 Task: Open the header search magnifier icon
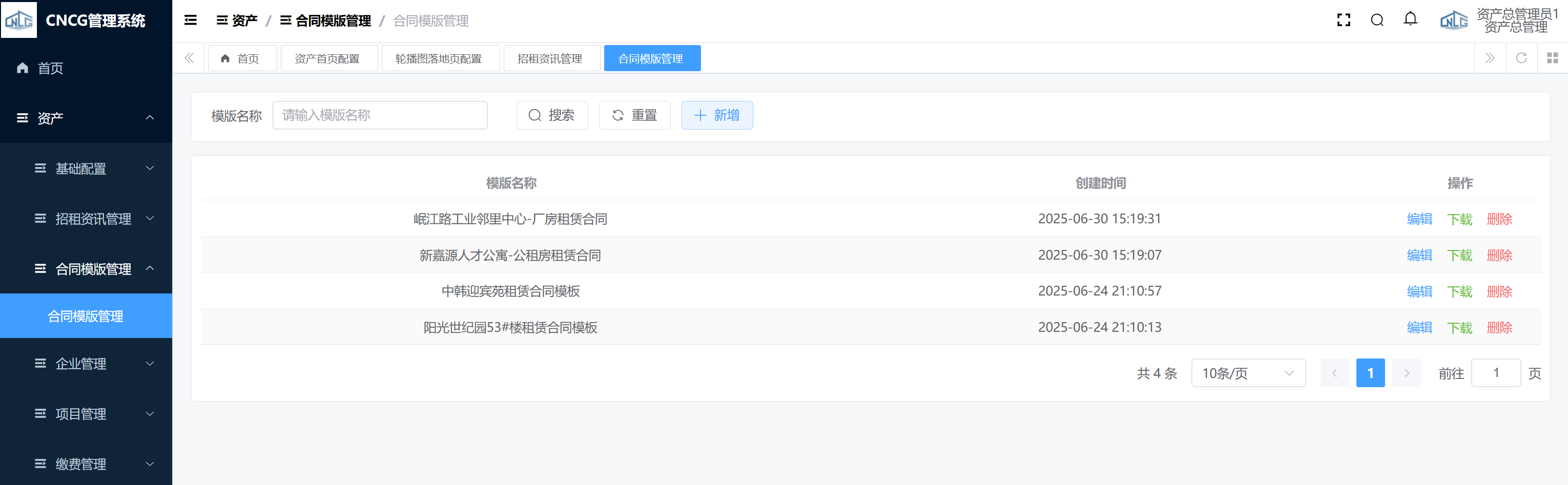1377,20
